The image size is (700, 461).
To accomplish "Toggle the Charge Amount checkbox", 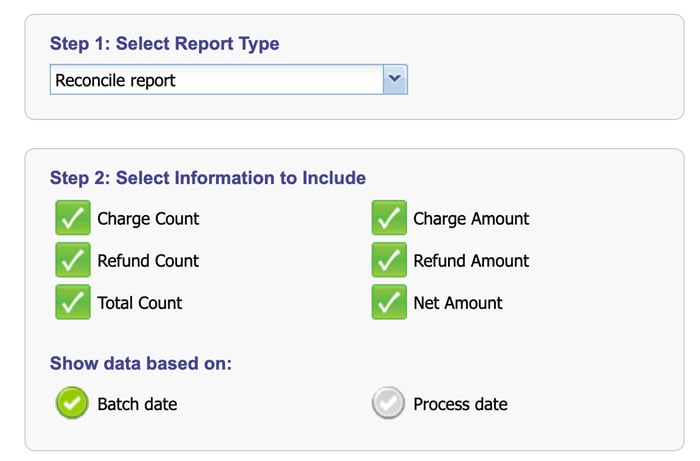I will pyautogui.click(x=389, y=218).
